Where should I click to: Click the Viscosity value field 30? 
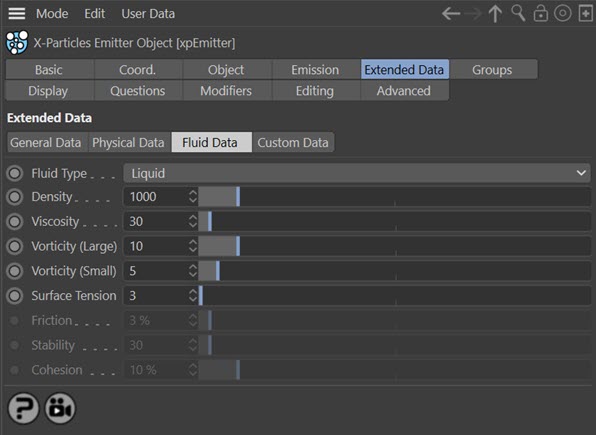[x=156, y=221]
